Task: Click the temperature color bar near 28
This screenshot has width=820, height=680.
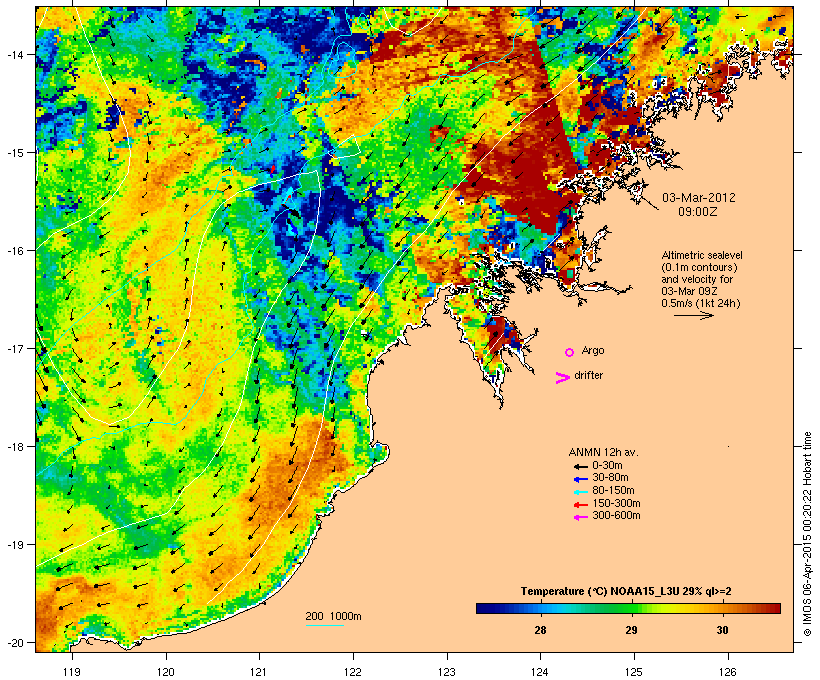Action: (x=540, y=608)
